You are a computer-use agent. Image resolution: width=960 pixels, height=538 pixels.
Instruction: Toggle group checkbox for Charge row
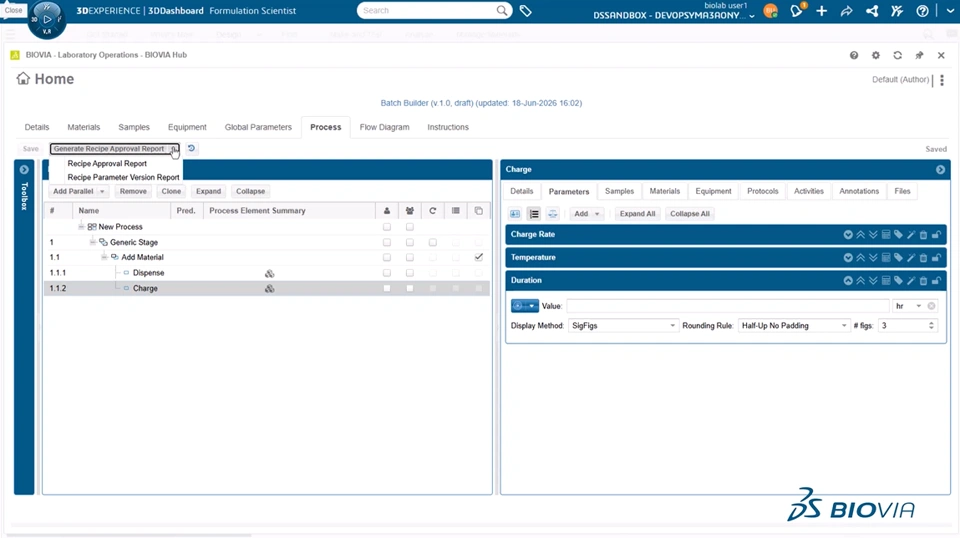[x=410, y=288]
